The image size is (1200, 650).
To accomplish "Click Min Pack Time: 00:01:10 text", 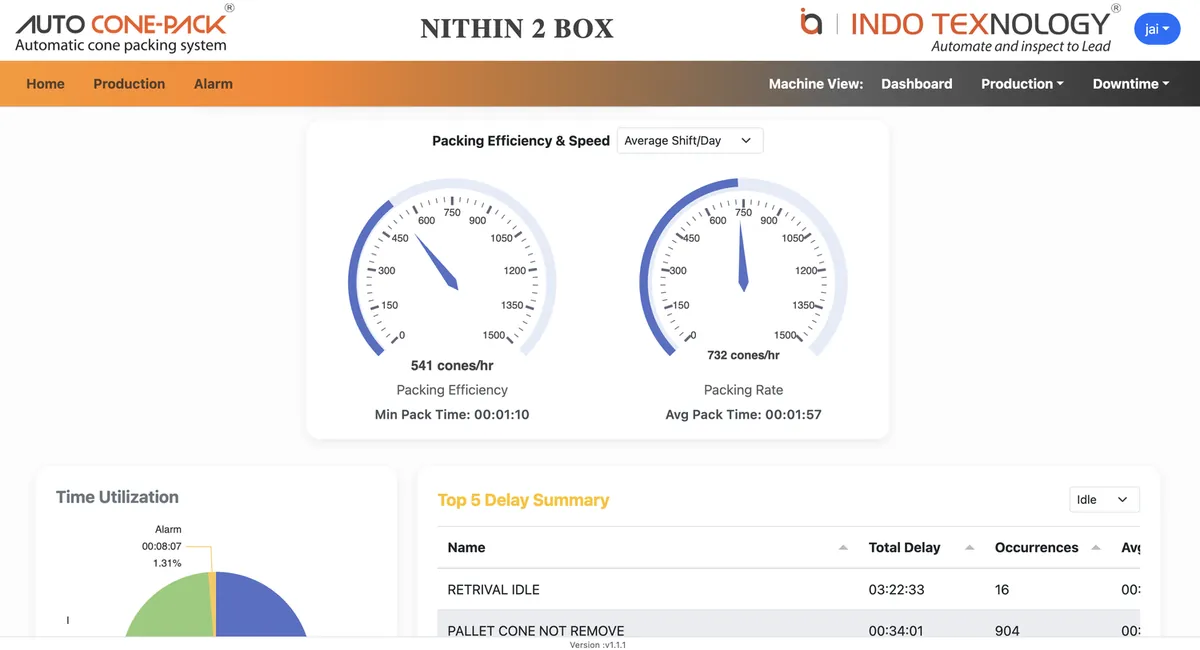I will [x=452, y=414].
